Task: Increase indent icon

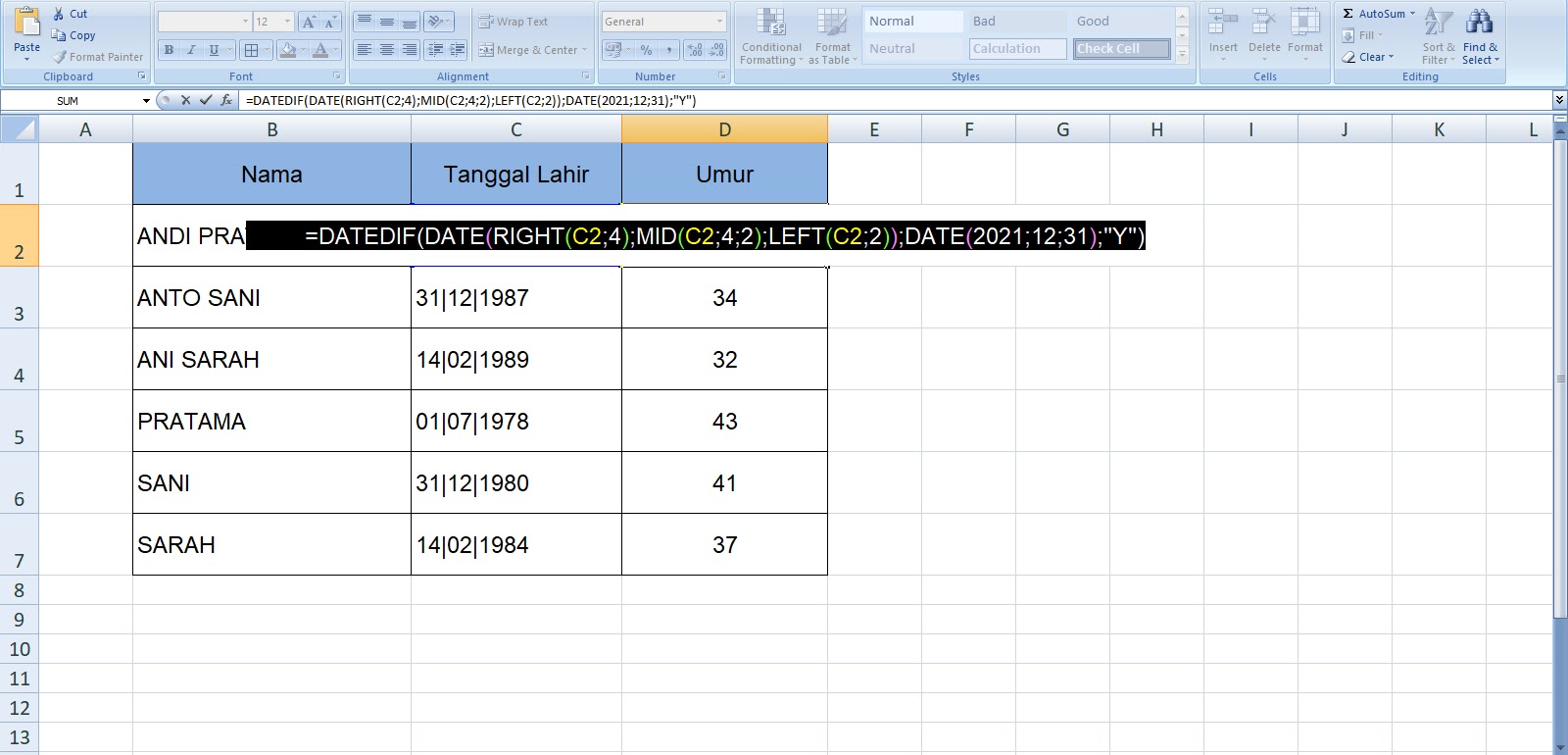Action: pos(458,50)
